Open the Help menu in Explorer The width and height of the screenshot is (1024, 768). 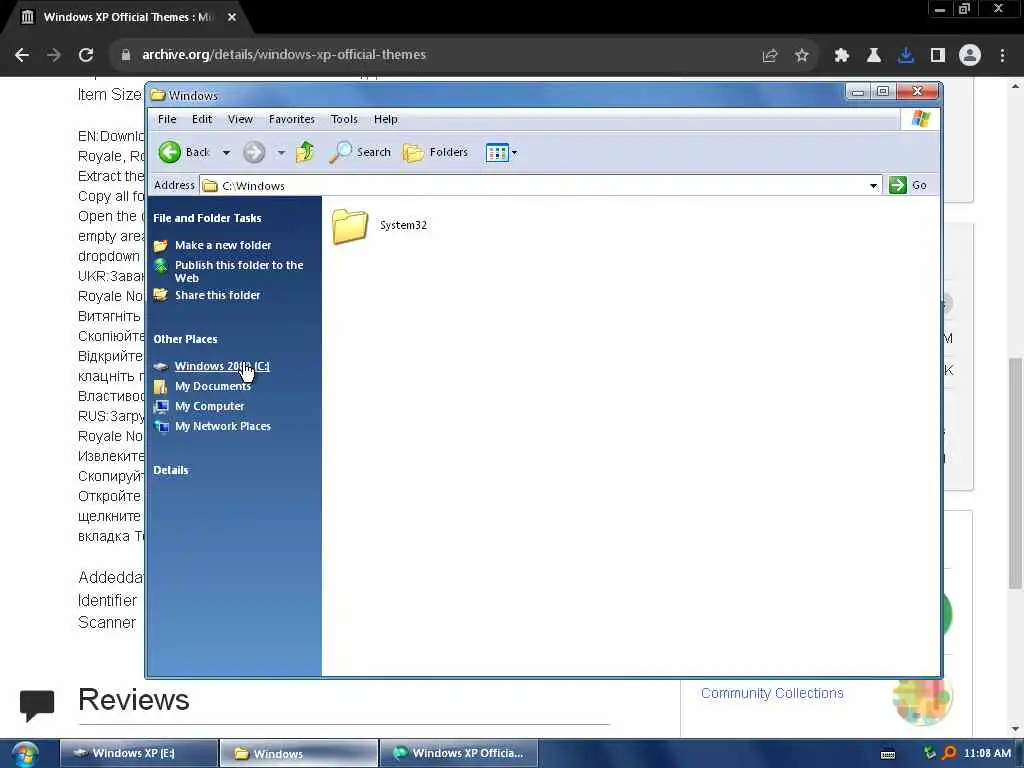pyautogui.click(x=385, y=119)
